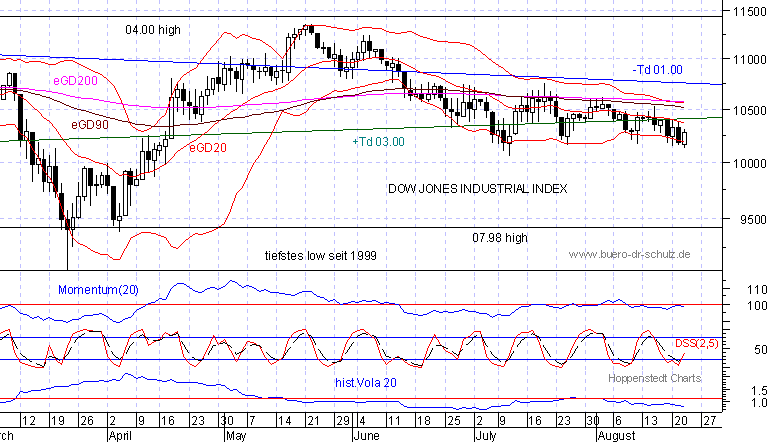Select the eGD200 moving average label
Image resolution: width=770 pixels, height=442 pixels.
click(x=75, y=81)
